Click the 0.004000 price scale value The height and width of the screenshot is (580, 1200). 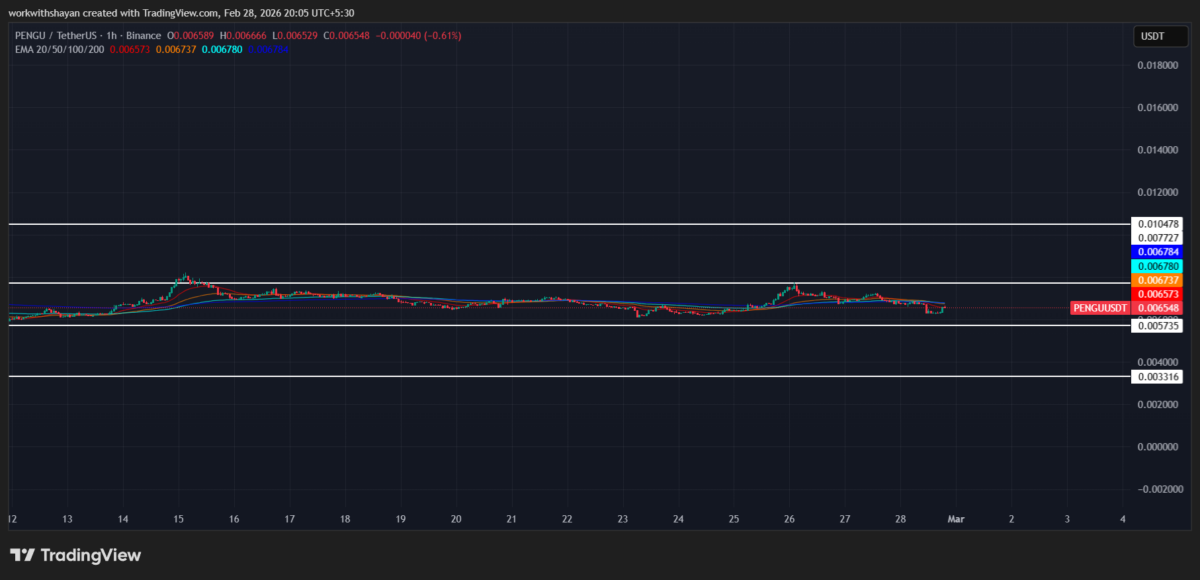point(1157,362)
